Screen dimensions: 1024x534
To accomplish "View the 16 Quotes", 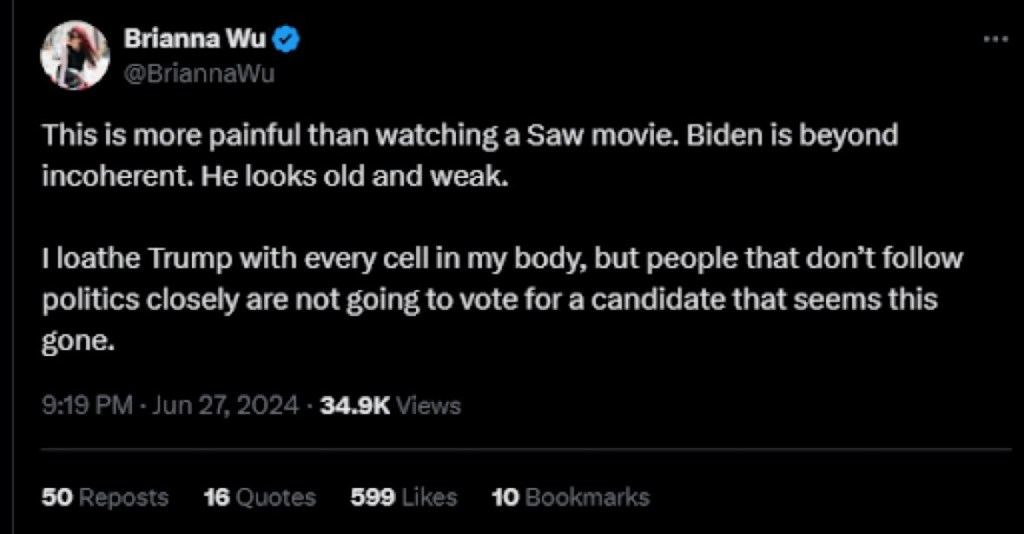I will tap(259, 497).
